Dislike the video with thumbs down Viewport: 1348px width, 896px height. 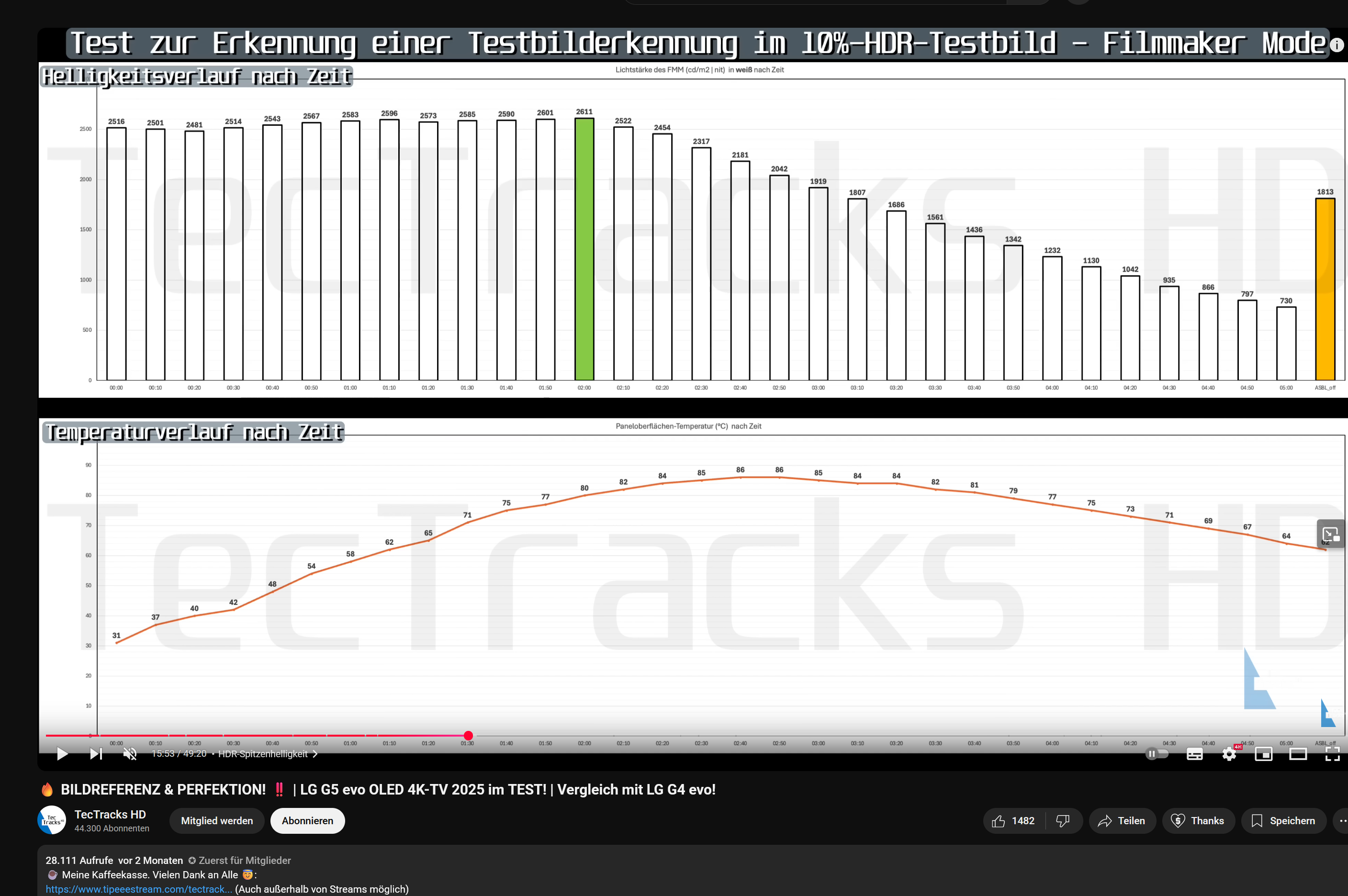click(1064, 820)
